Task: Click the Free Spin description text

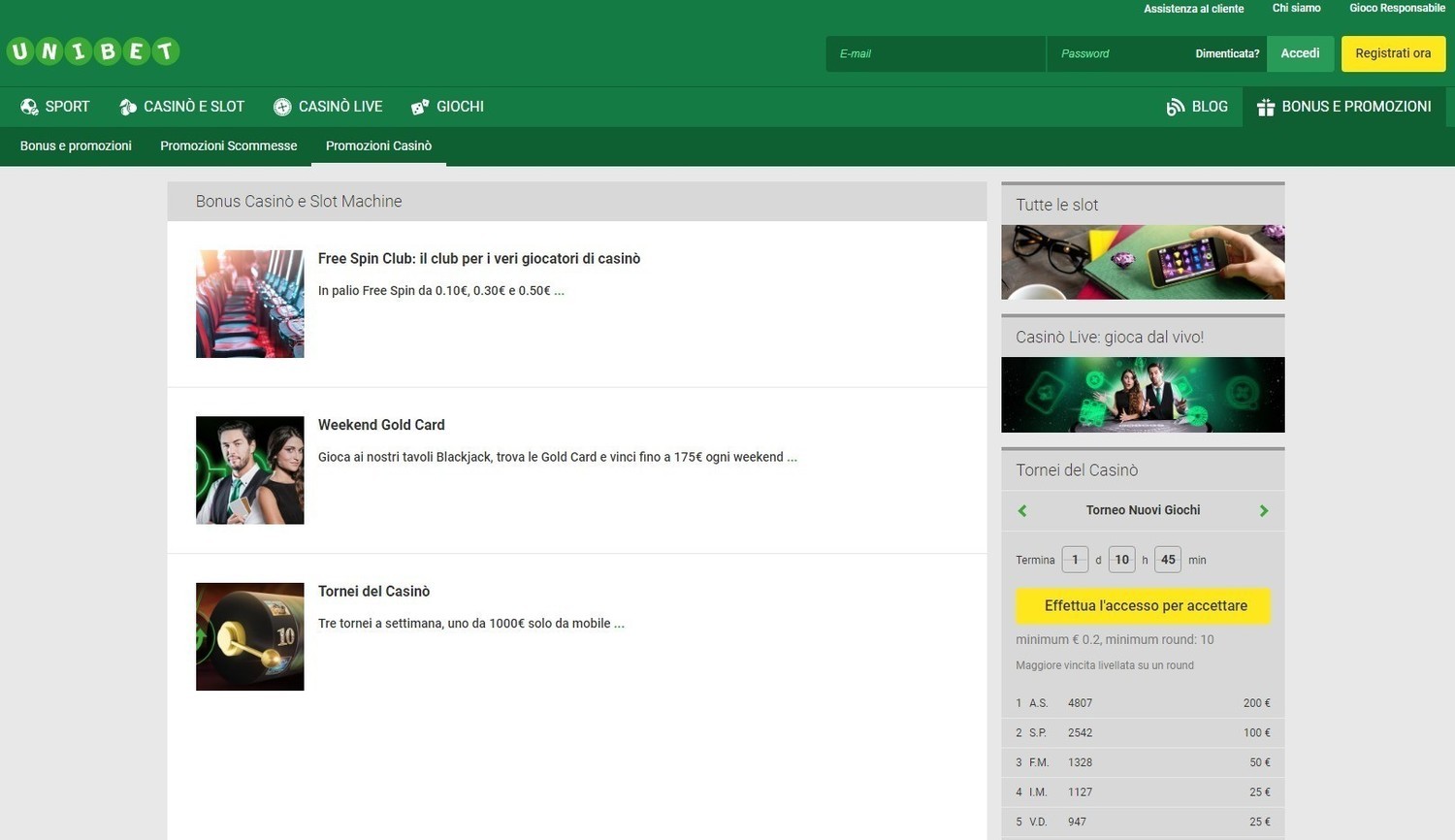Action: click(441, 290)
